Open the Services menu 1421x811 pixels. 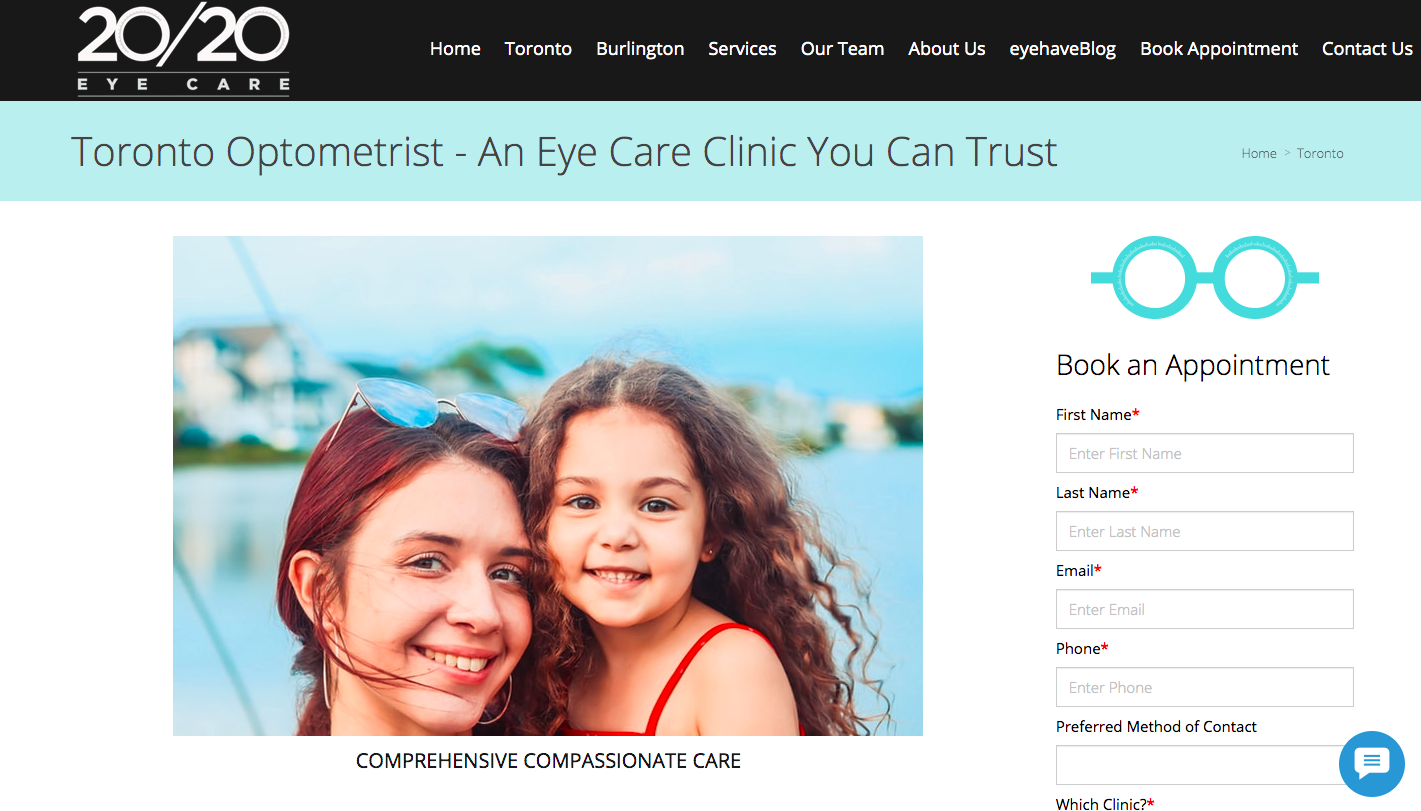tap(742, 48)
